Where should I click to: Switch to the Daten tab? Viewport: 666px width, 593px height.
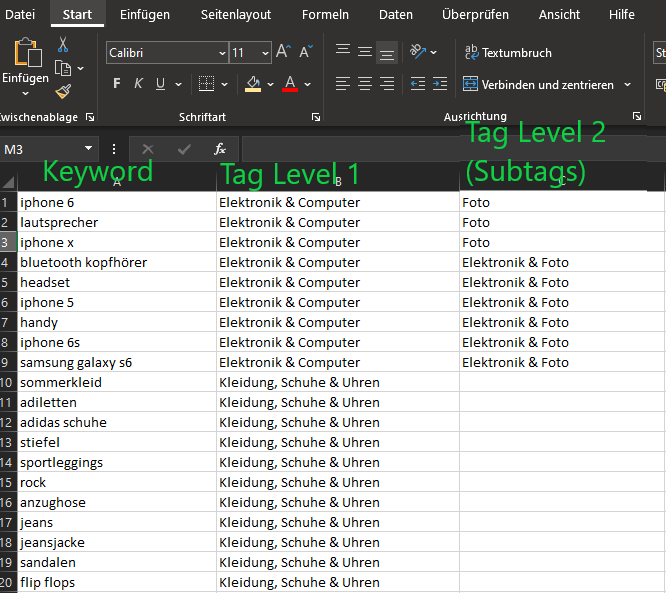(395, 14)
